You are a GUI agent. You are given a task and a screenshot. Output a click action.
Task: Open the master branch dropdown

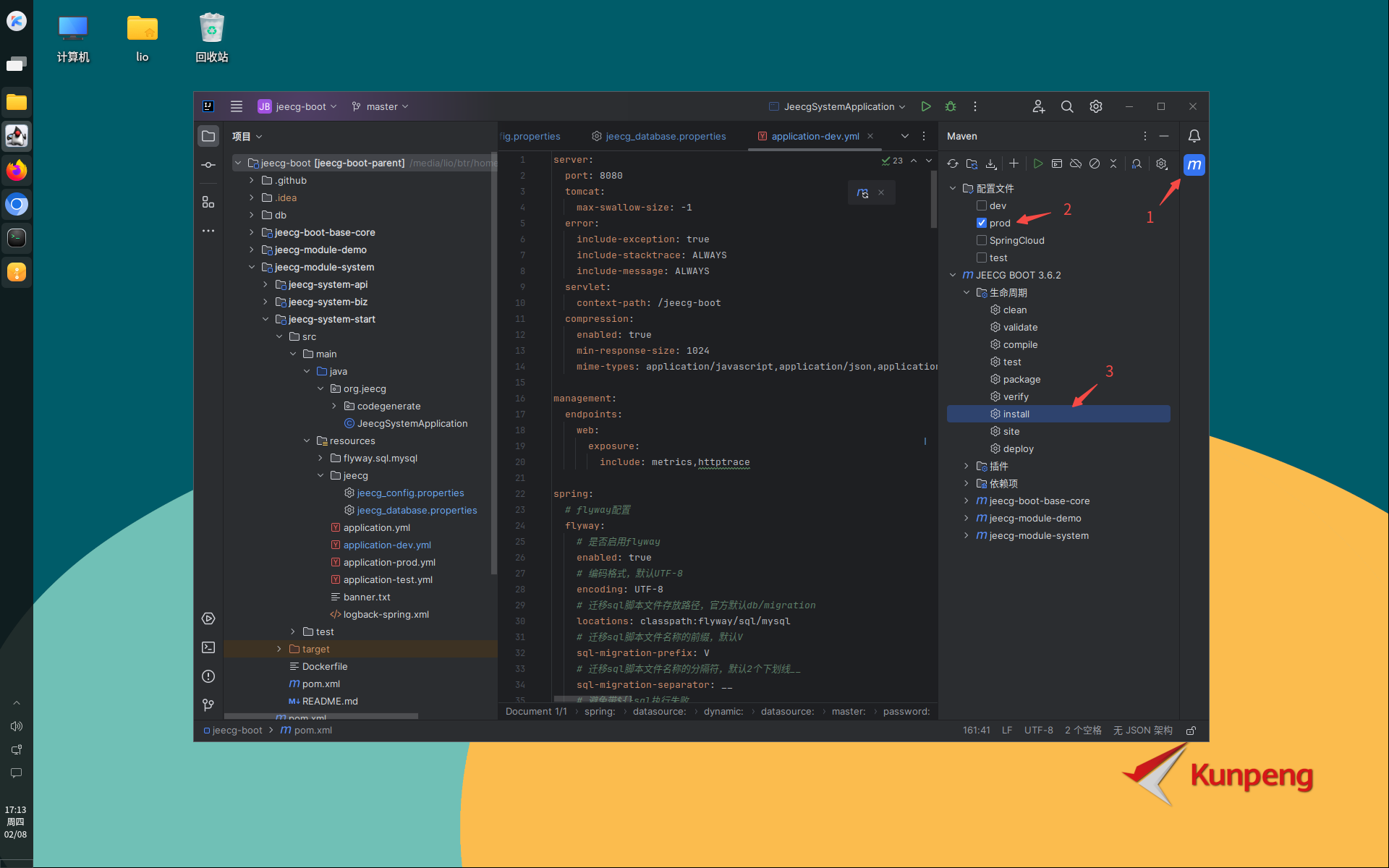(x=381, y=106)
